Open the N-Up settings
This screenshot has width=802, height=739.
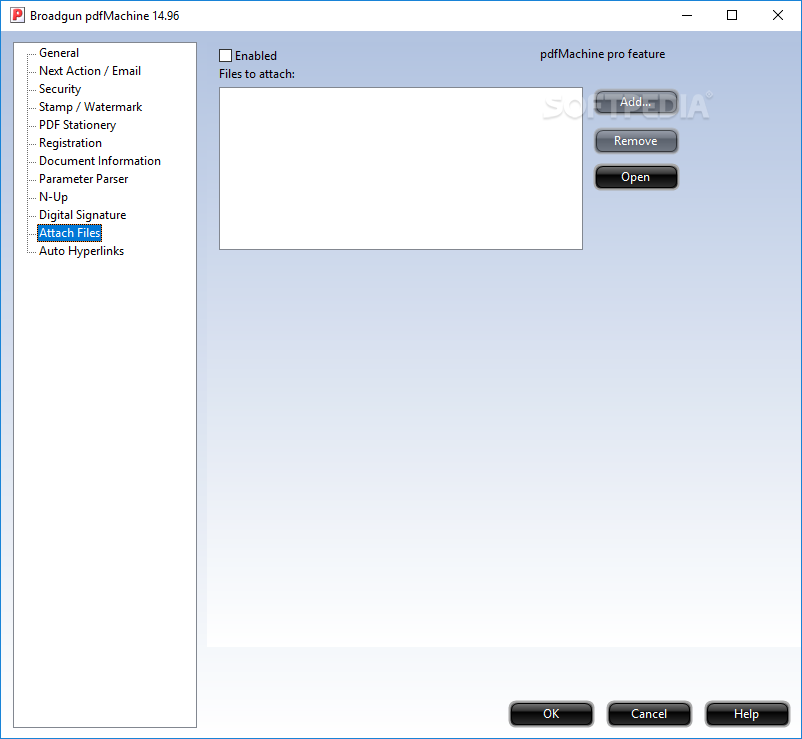tap(53, 197)
